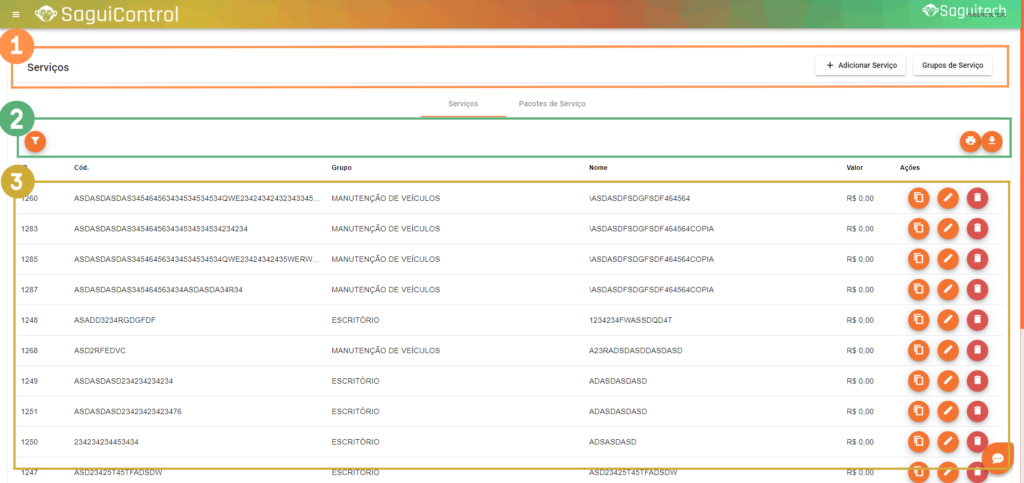Click the print table icon
The image size is (1024, 483).
coord(970,141)
